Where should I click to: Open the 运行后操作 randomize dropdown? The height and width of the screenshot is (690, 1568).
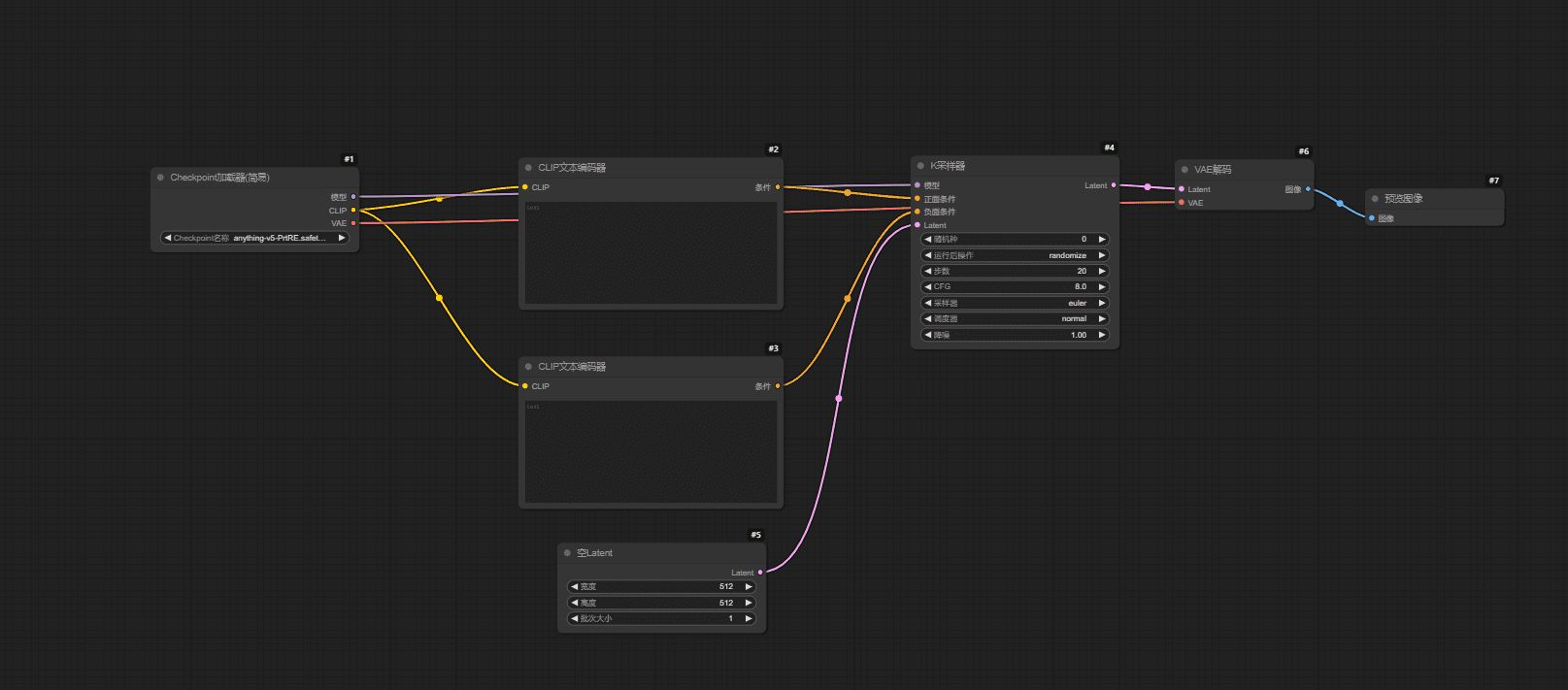click(x=1015, y=255)
